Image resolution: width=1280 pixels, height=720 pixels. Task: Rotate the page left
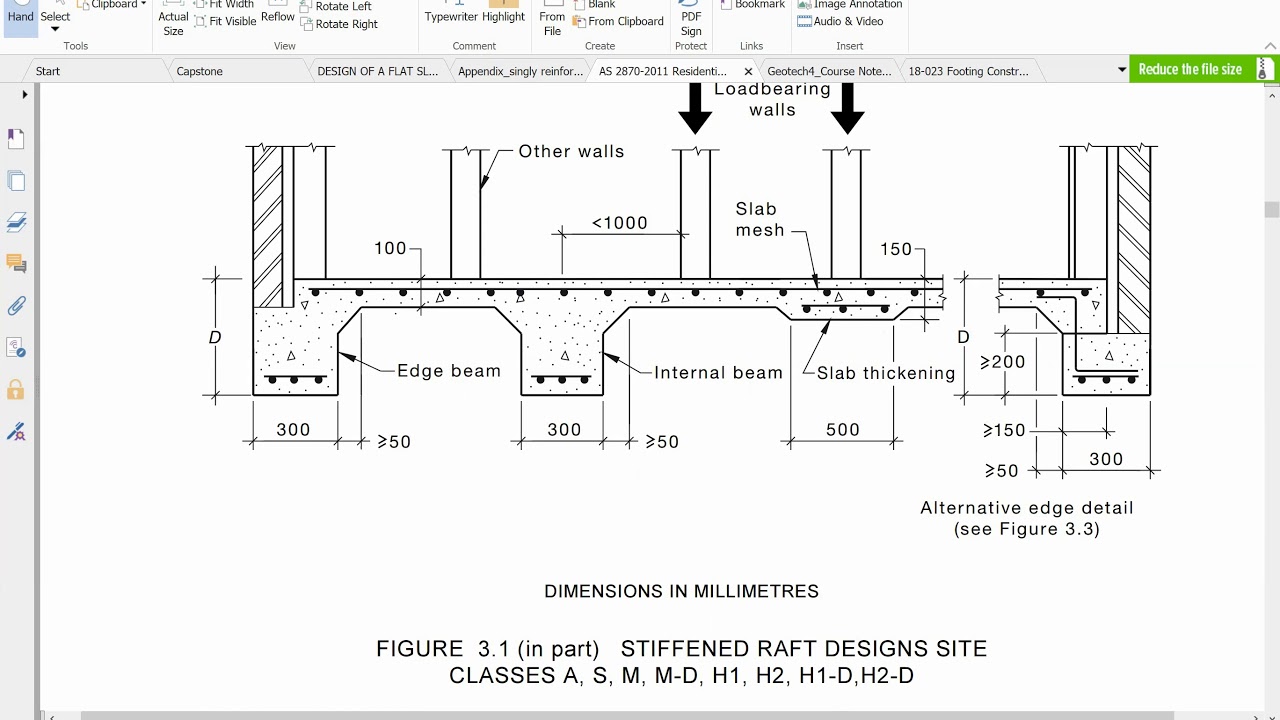tap(337, 6)
